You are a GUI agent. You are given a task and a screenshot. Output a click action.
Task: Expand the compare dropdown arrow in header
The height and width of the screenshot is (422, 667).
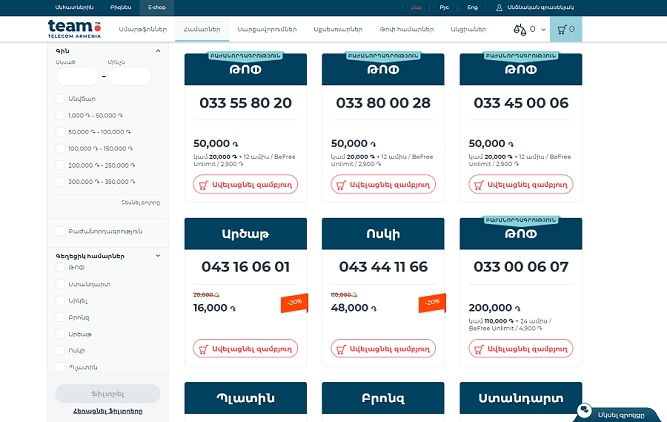click(x=541, y=30)
